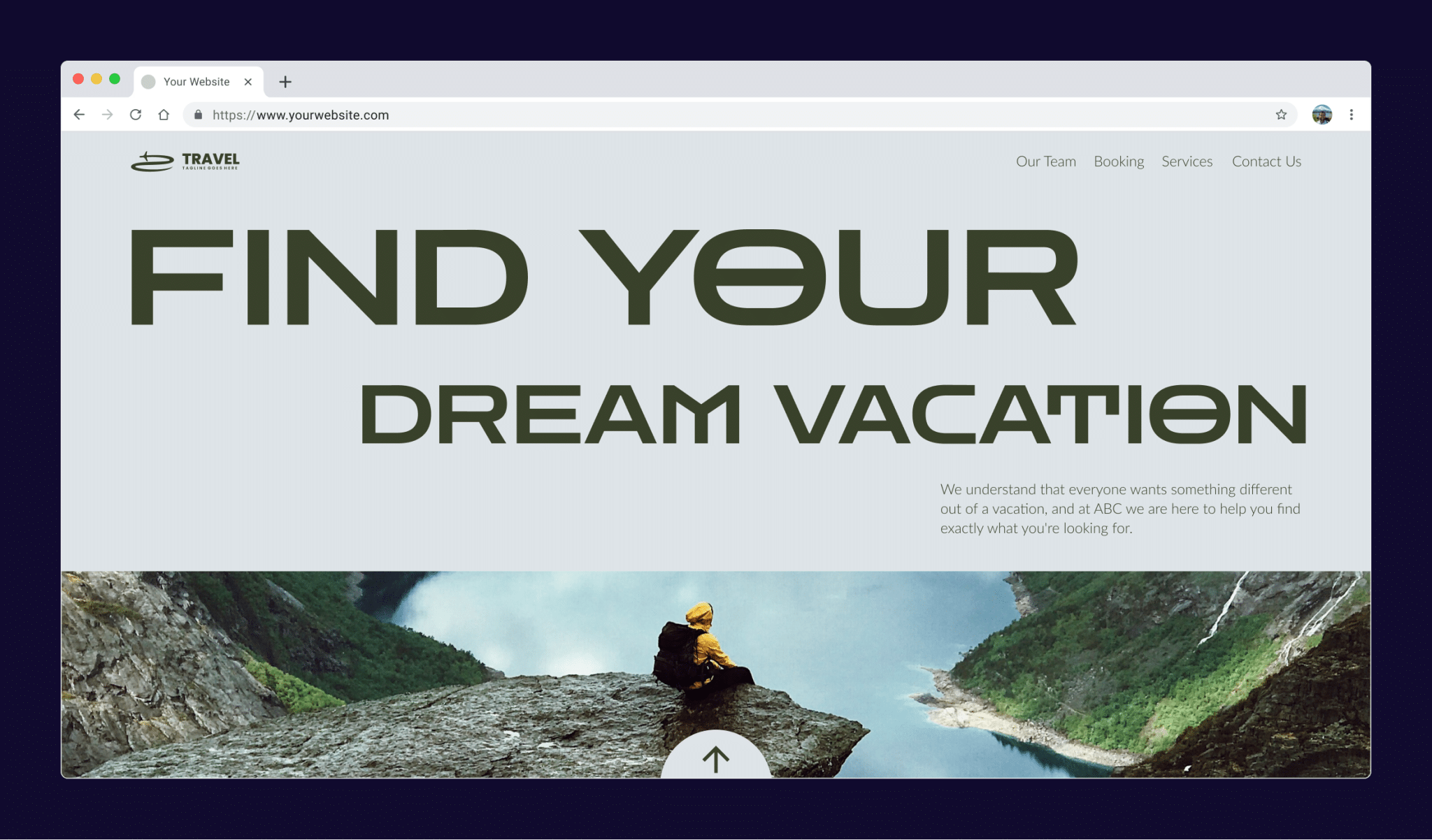Click the Booking navigation link

(x=1119, y=161)
